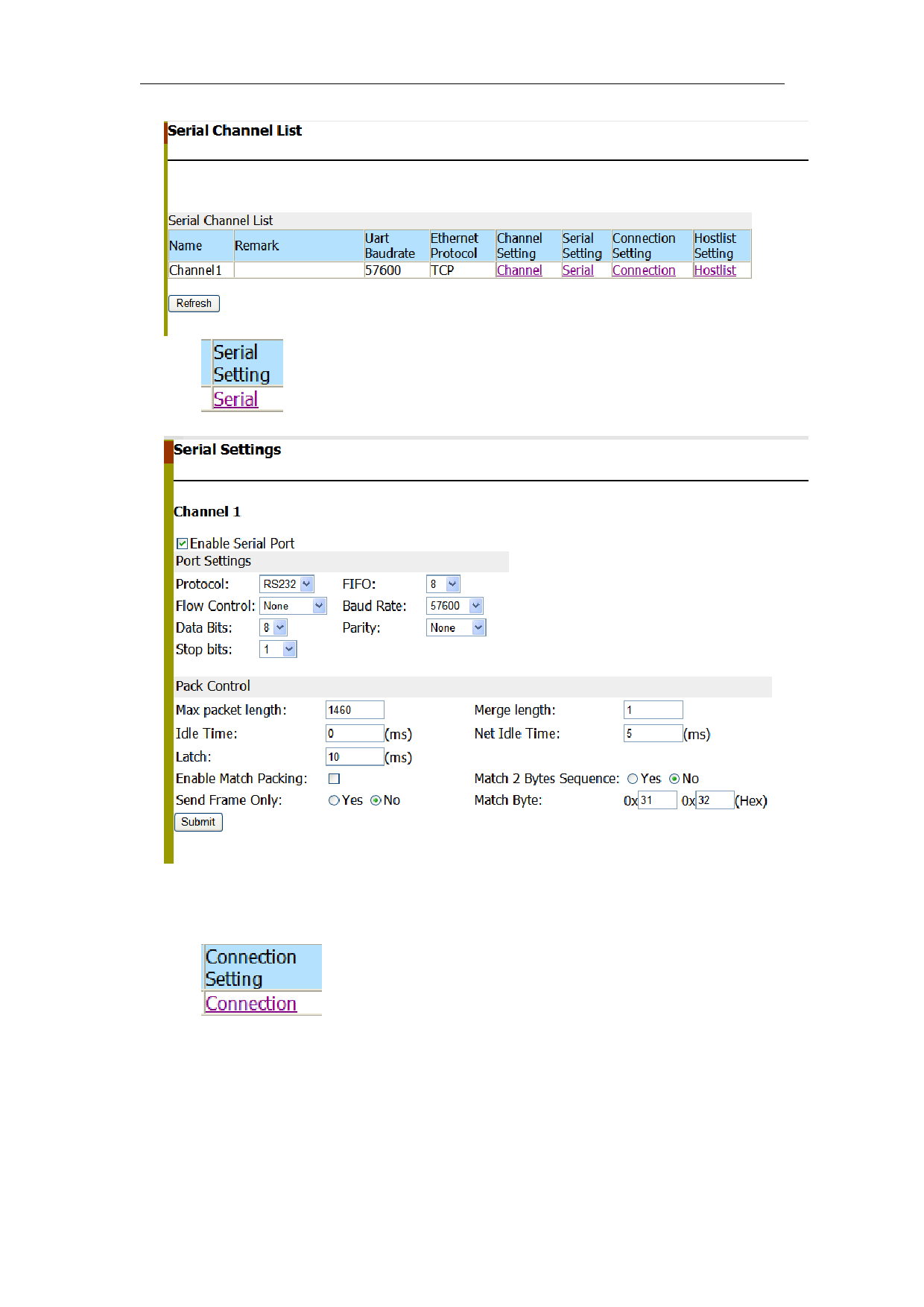
Task: Expand the Protocol RS232 dropdown
Action: pos(287,584)
